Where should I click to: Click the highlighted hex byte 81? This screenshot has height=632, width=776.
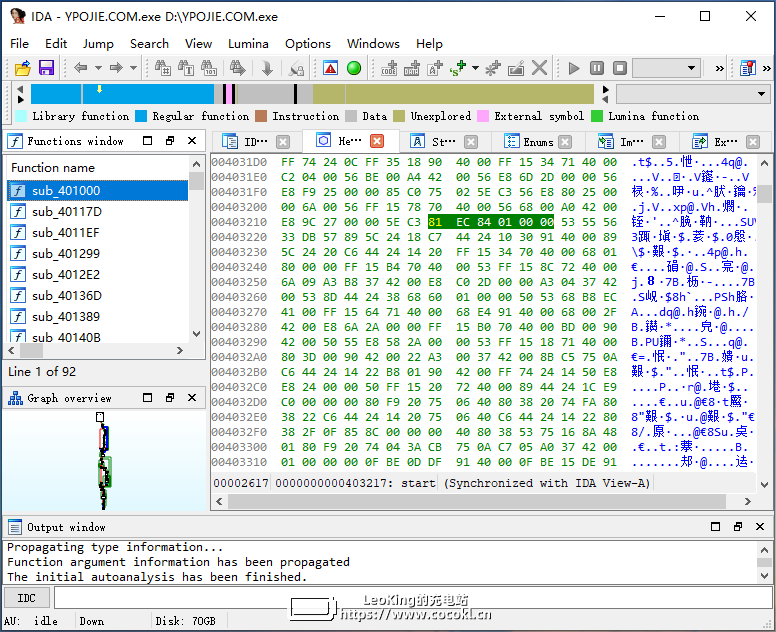(x=435, y=222)
